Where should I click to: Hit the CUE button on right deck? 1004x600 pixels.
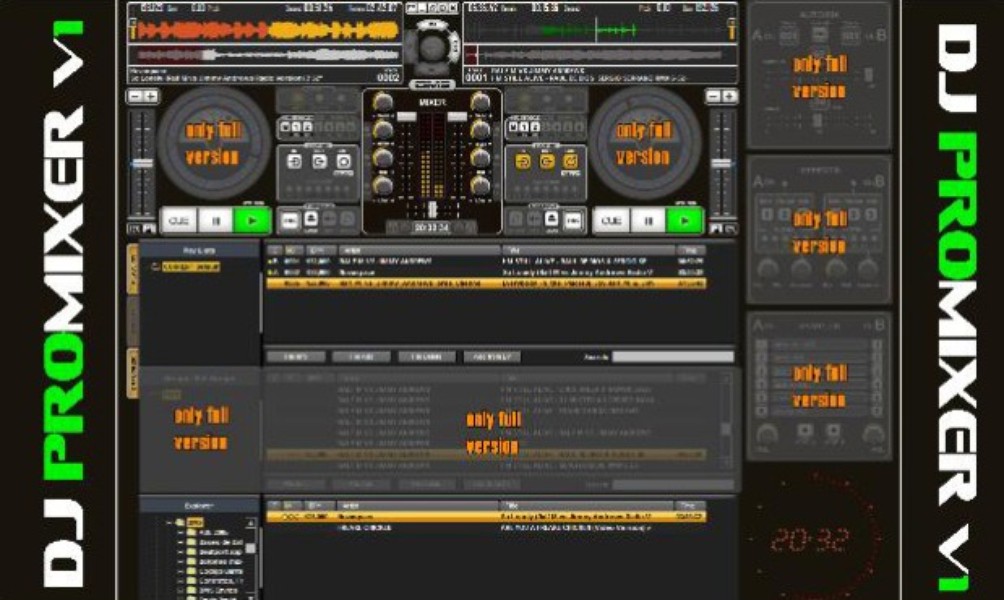click(x=611, y=221)
